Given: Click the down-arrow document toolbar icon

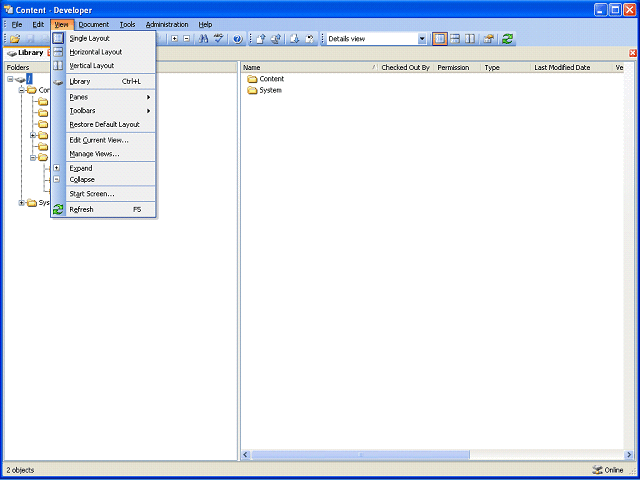Looking at the screenshot, I should click(x=295, y=39).
